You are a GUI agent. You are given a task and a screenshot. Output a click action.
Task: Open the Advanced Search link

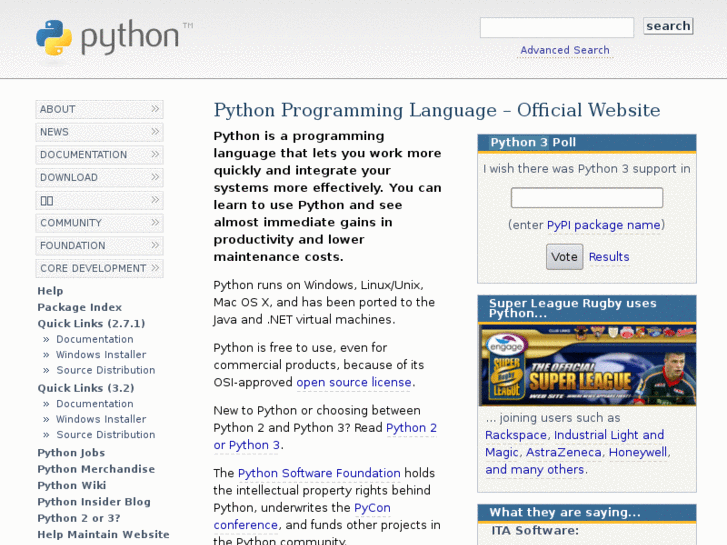[565, 50]
